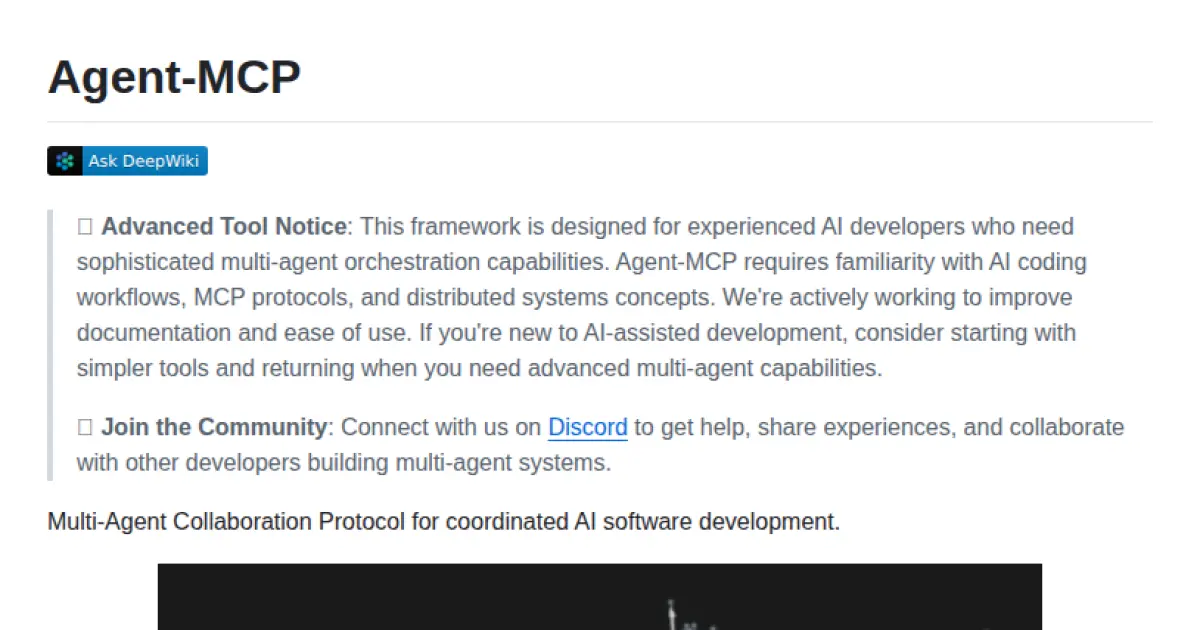Open the Discord link
The width and height of the screenshot is (1200, 630).
pyautogui.click(x=587, y=428)
